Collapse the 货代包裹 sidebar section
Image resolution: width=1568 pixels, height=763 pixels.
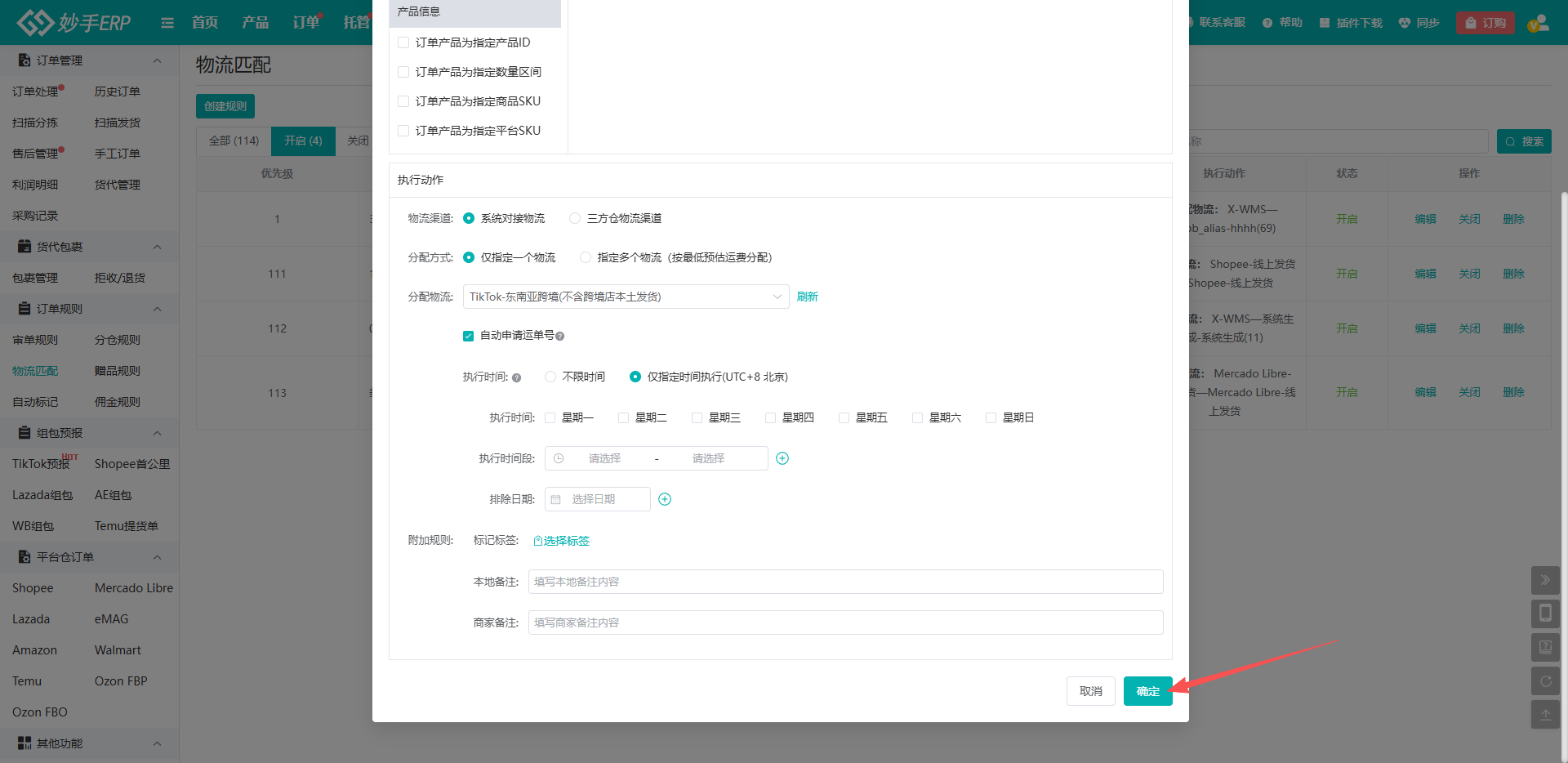coord(157,247)
